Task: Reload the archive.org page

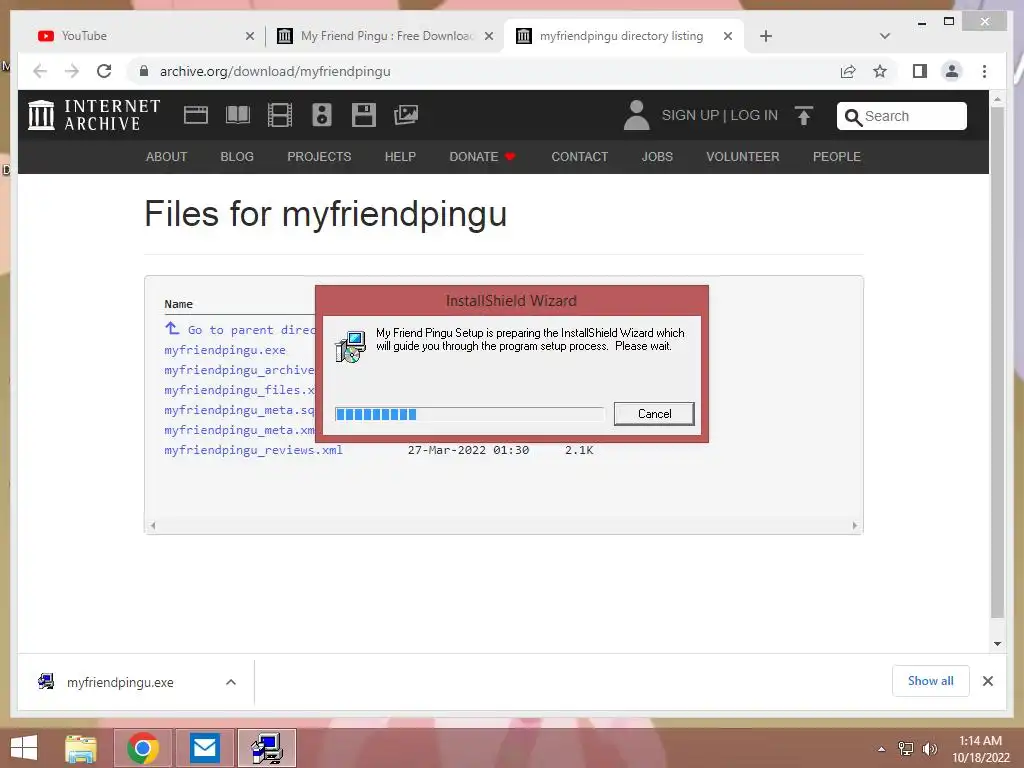Action: [104, 71]
